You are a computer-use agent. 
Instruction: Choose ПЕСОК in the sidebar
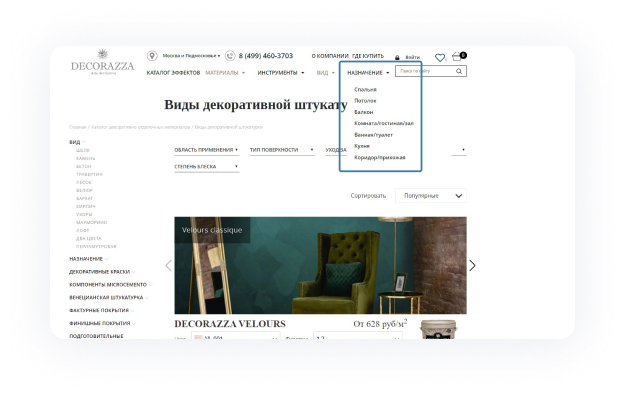tap(84, 182)
